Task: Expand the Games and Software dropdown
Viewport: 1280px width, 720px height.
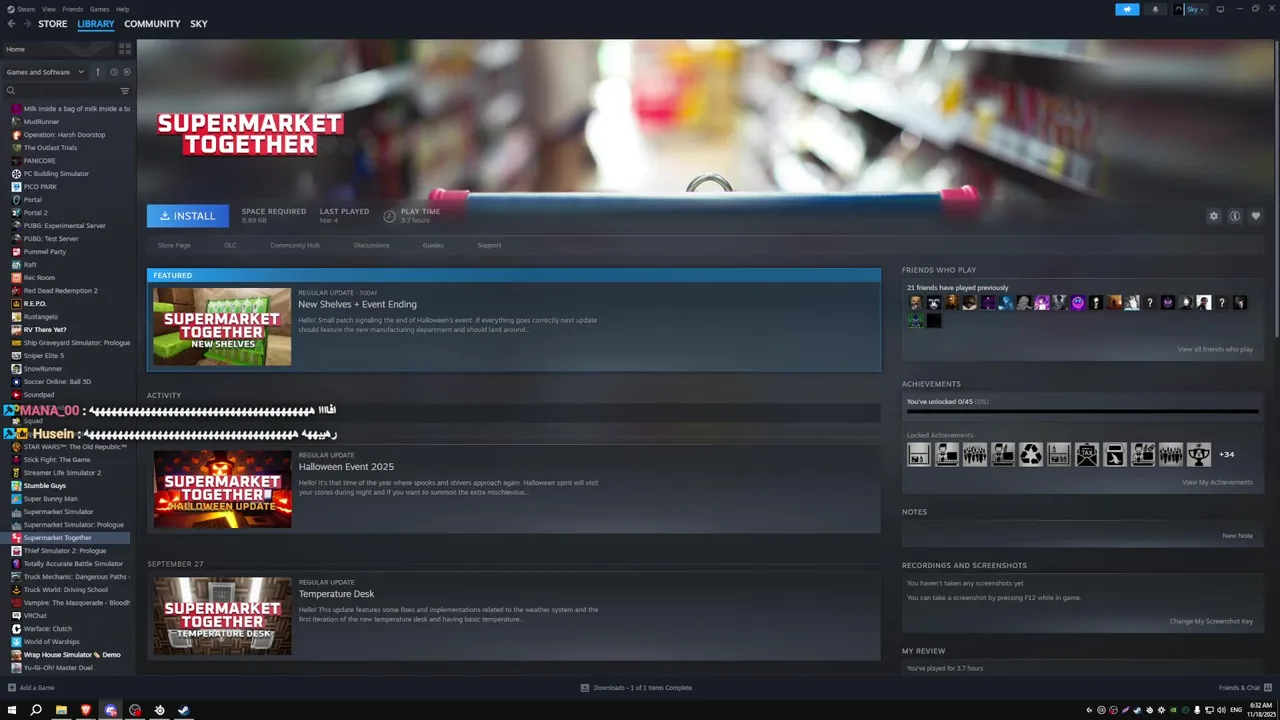Action: [x=45, y=72]
